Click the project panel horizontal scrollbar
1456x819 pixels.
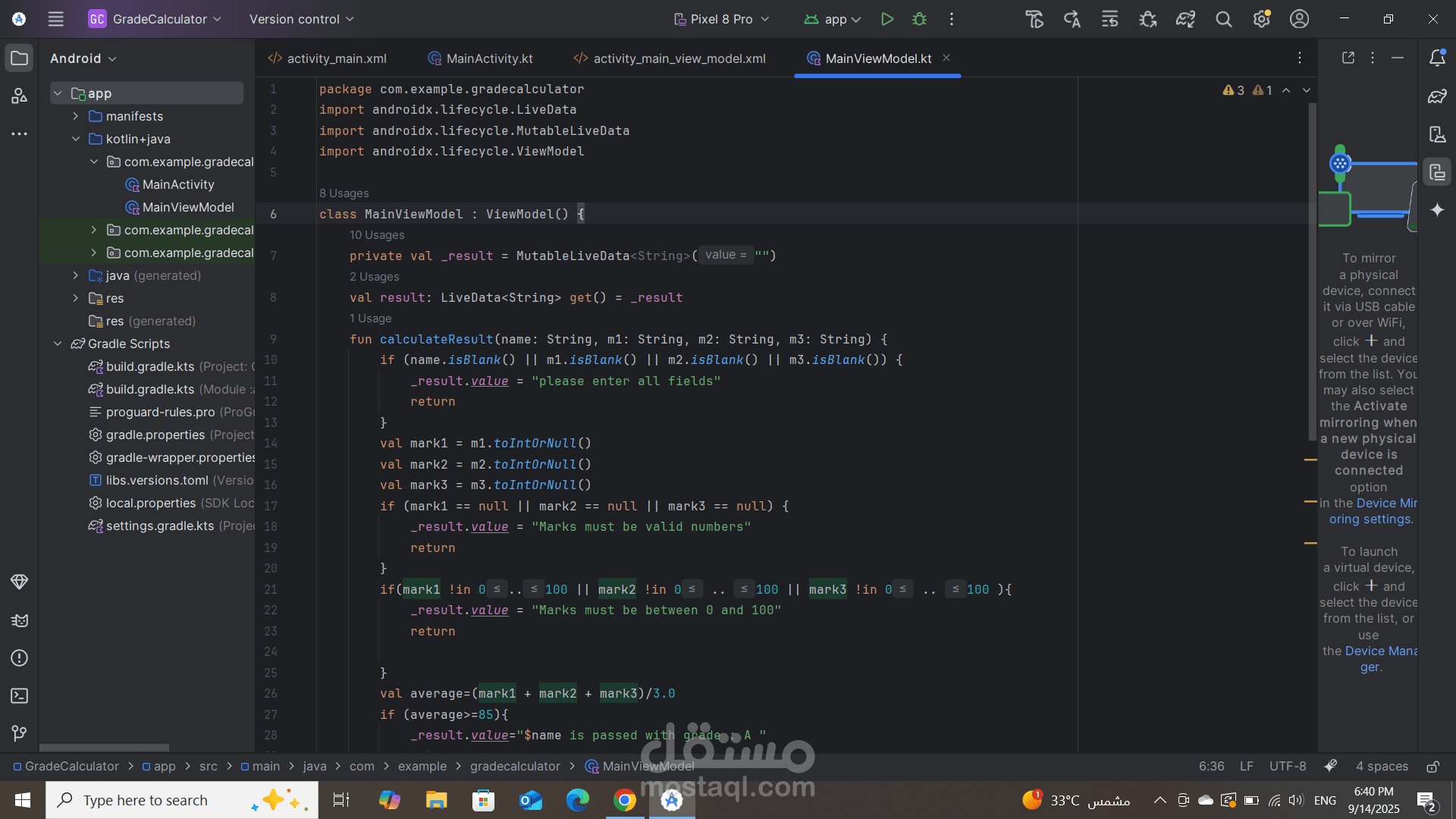pos(104,748)
